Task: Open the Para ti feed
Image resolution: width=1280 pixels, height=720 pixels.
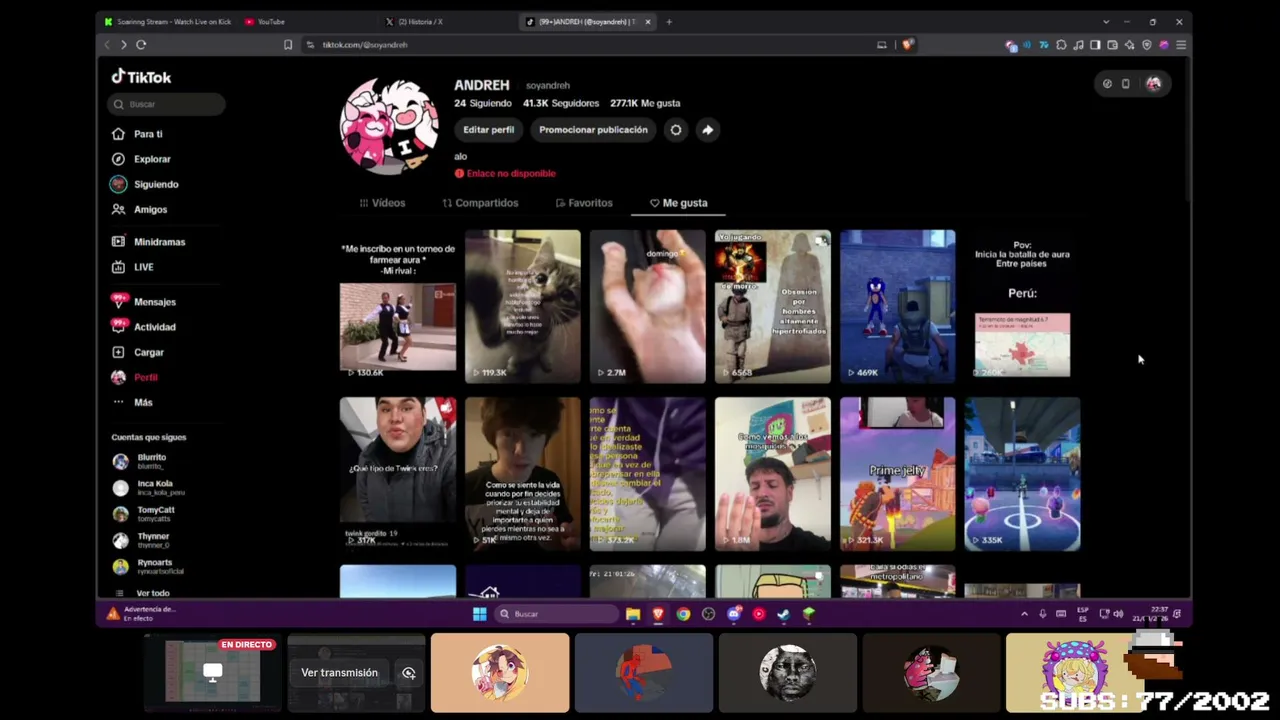Action: (x=138, y=134)
